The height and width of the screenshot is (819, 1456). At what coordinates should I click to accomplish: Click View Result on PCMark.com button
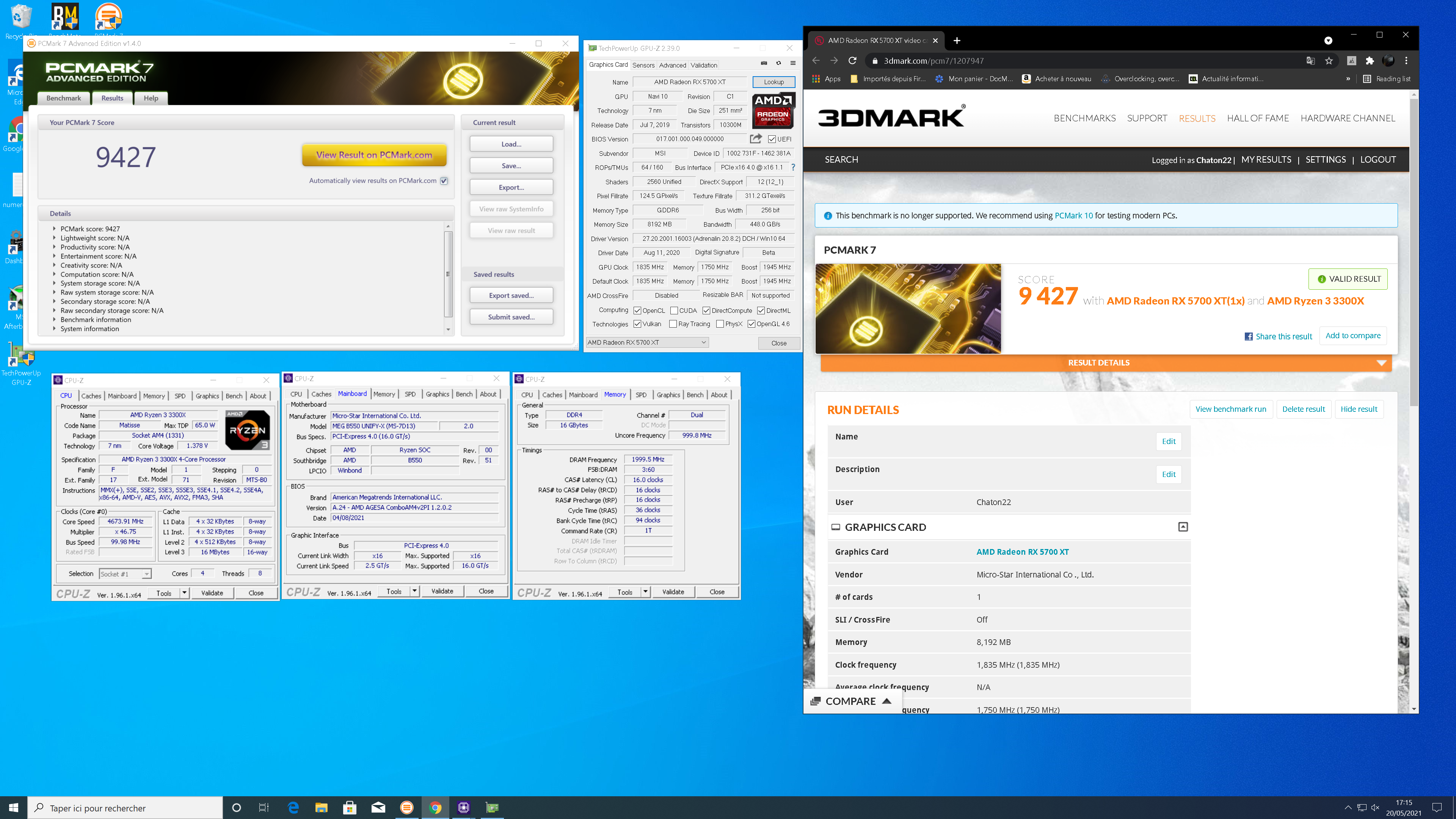[374, 155]
